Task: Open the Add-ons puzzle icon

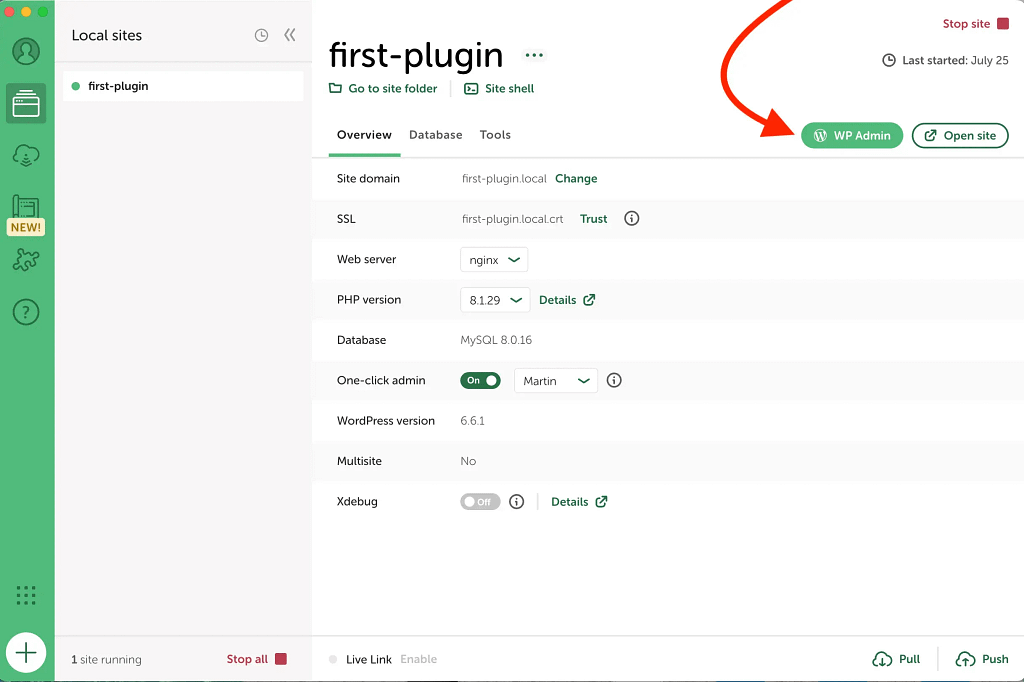Action: coord(26,260)
